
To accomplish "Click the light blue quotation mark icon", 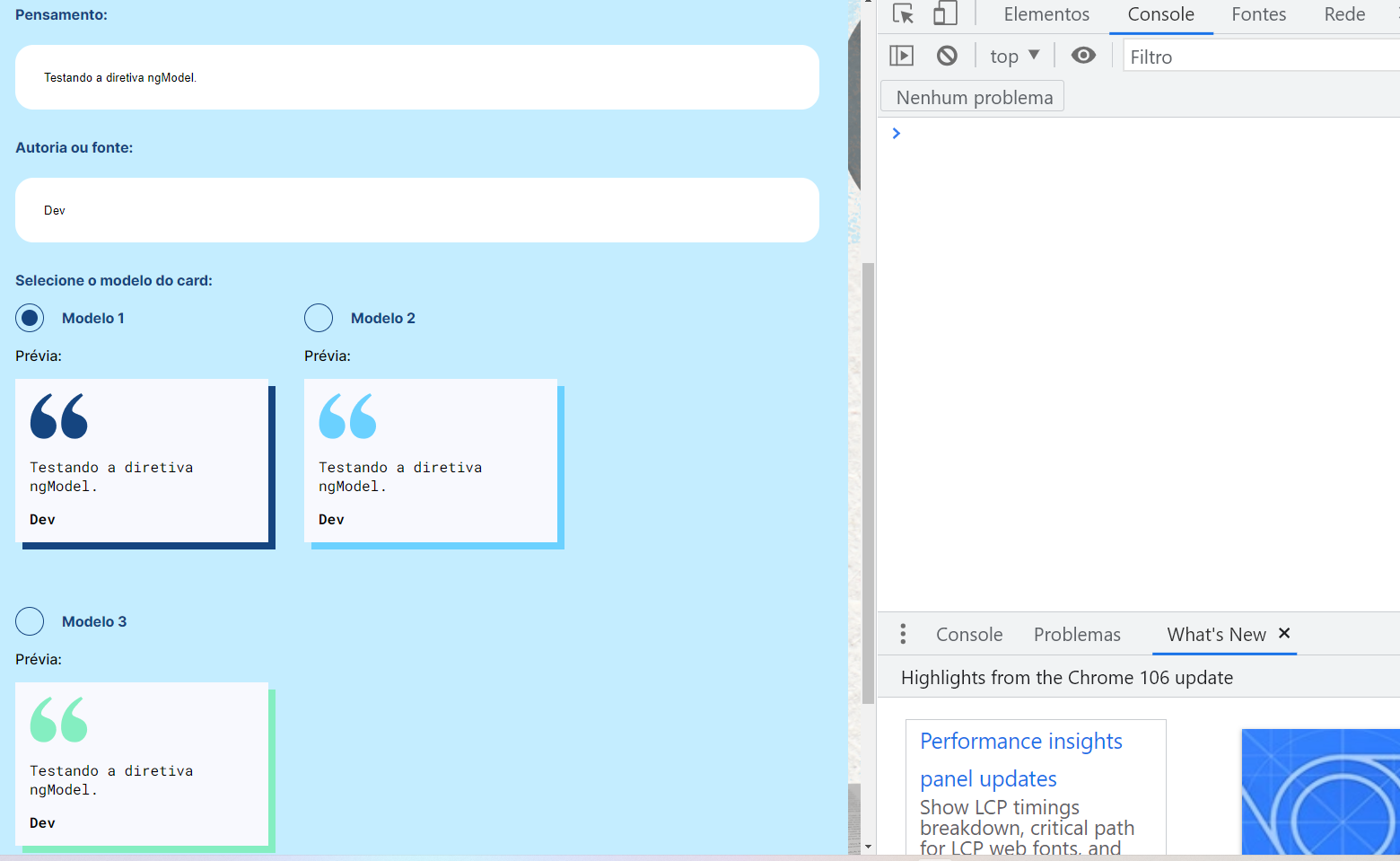I will [348, 416].
